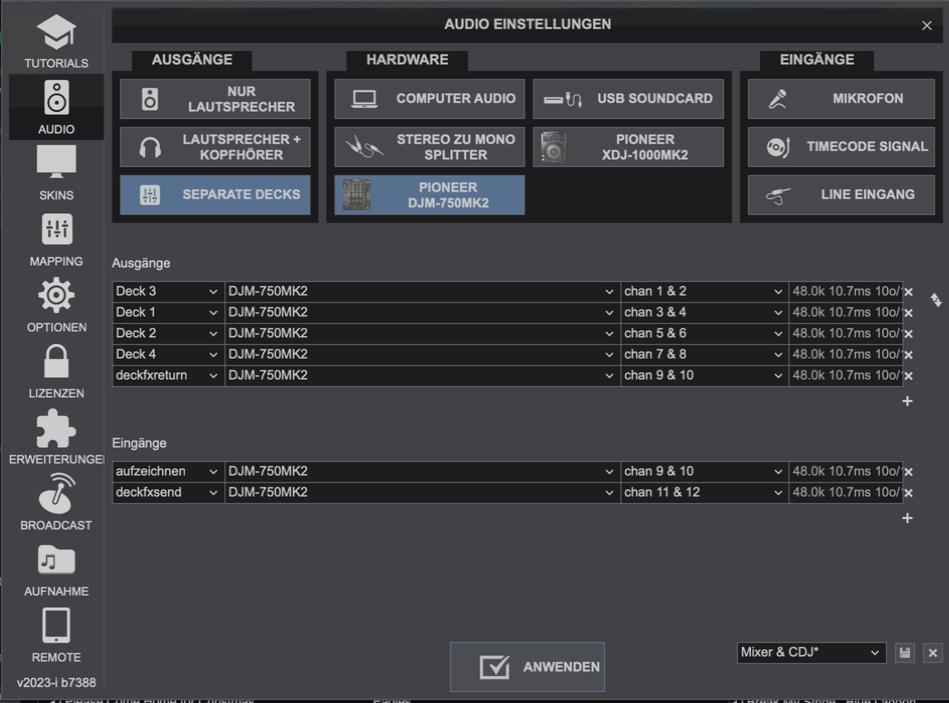
Task: Enable Mikrofon input
Action: (x=841, y=99)
